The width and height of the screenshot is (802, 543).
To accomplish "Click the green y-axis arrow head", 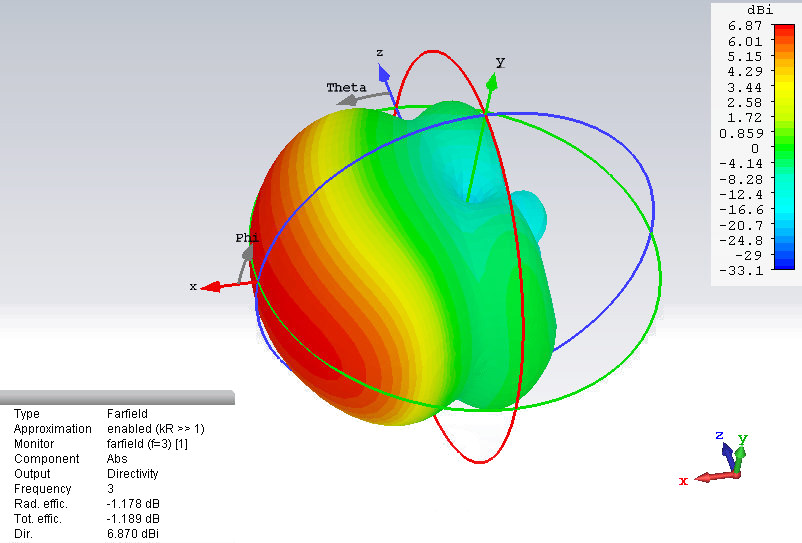I will 492,79.
